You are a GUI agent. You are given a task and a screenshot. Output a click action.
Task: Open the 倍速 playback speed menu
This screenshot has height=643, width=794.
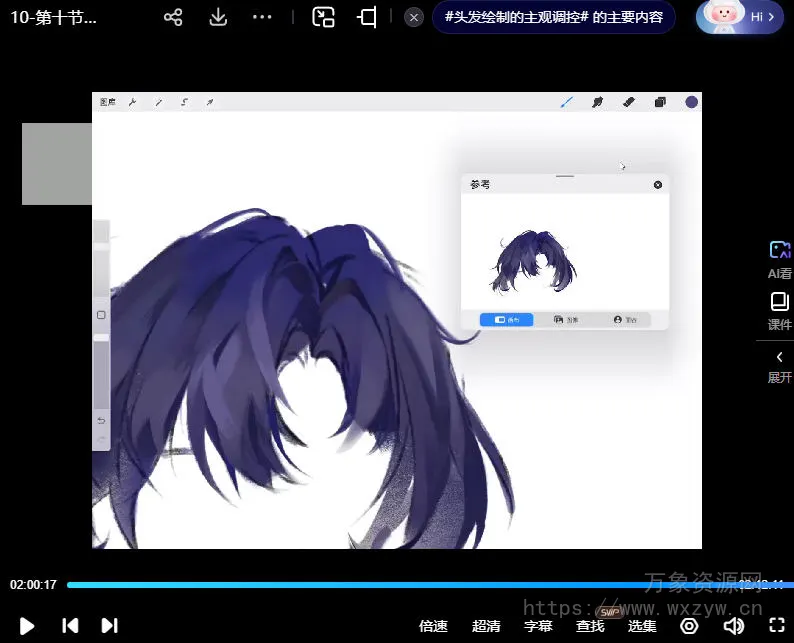point(433,626)
